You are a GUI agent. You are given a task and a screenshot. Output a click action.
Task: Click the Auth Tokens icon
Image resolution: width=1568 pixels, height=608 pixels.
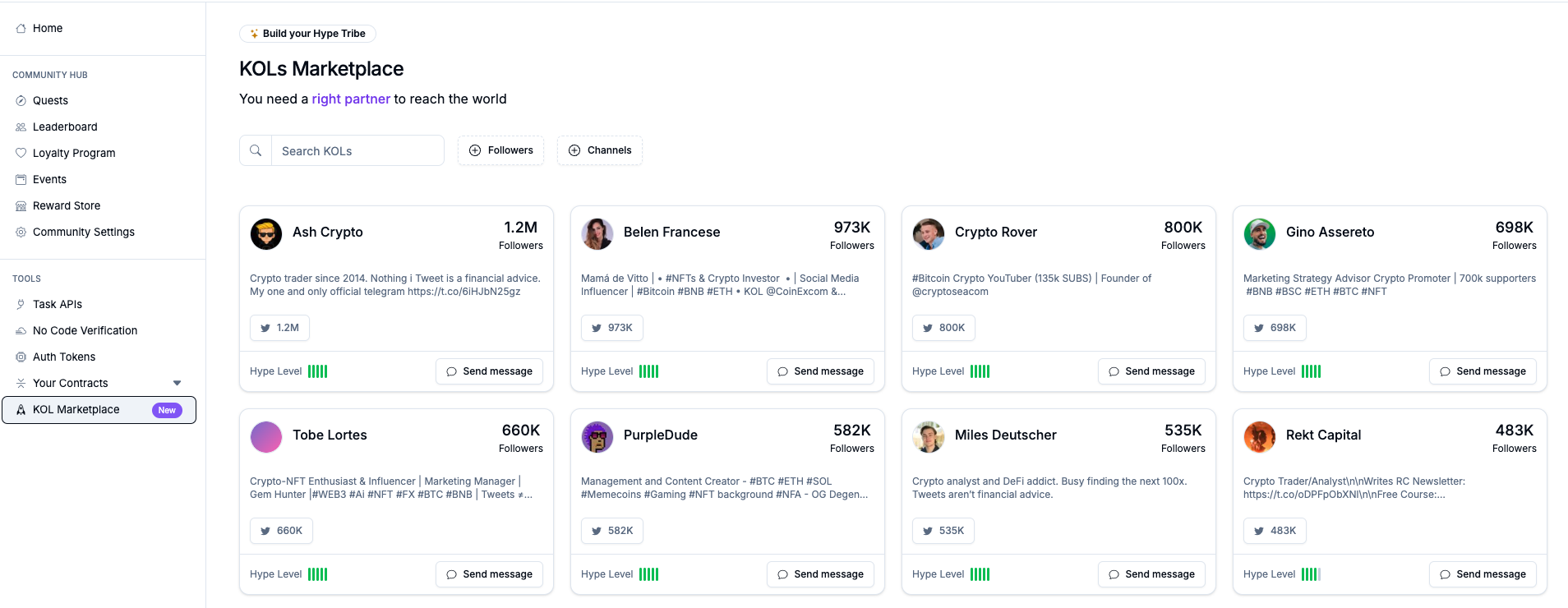(21, 357)
